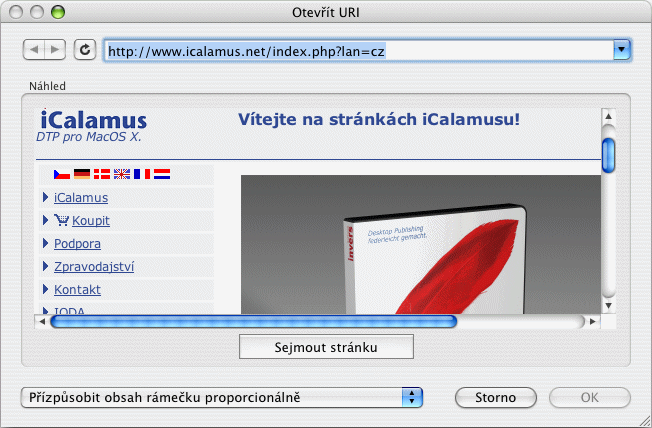Expand the triangle next to Kontakt
Viewport: 652px width, 428px height.
(45, 289)
